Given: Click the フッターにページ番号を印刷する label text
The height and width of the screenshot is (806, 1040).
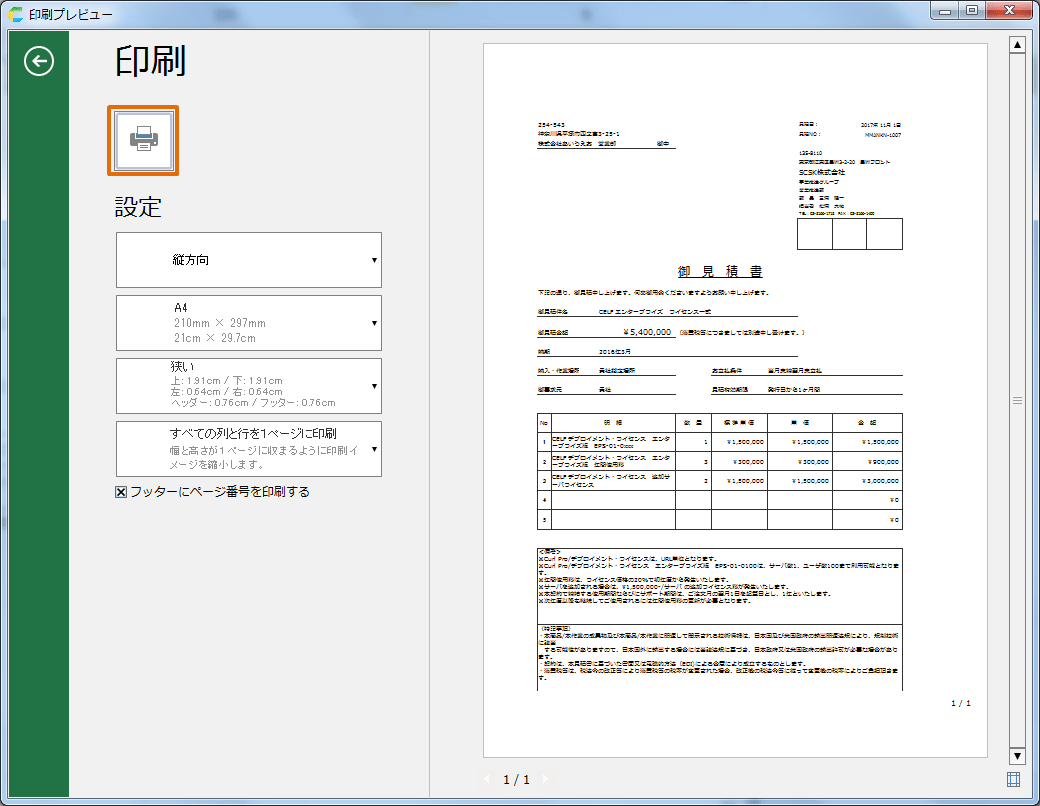Looking at the screenshot, I should coord(220,492).
